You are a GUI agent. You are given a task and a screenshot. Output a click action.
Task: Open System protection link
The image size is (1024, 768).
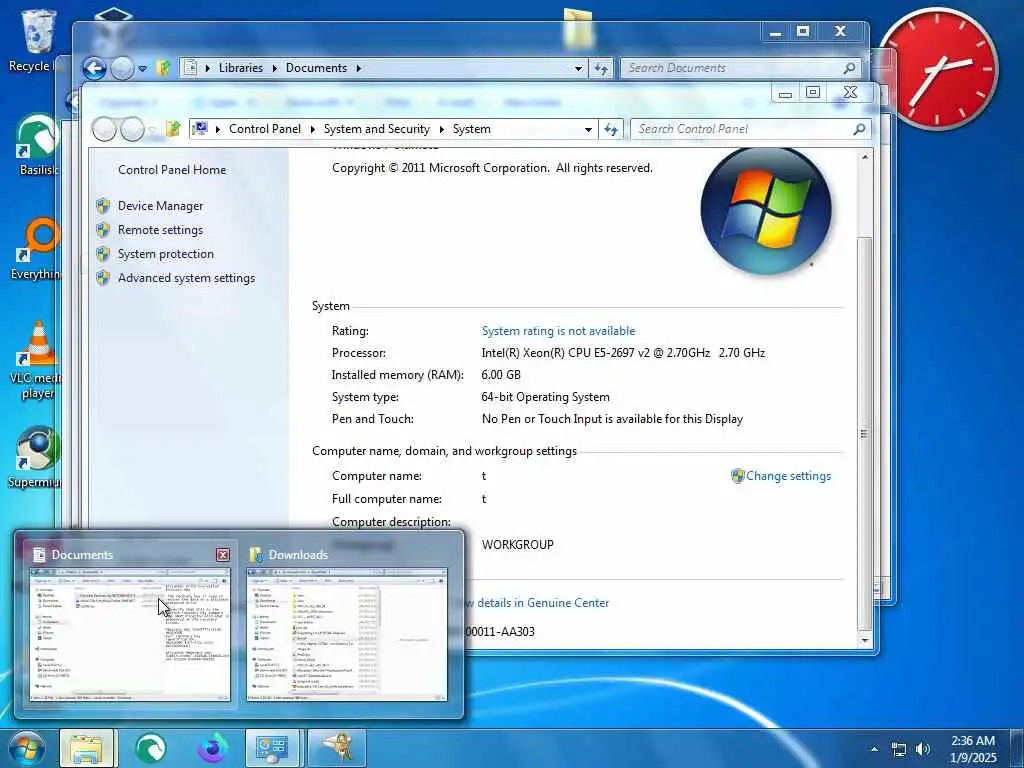(x=165, y=254)
